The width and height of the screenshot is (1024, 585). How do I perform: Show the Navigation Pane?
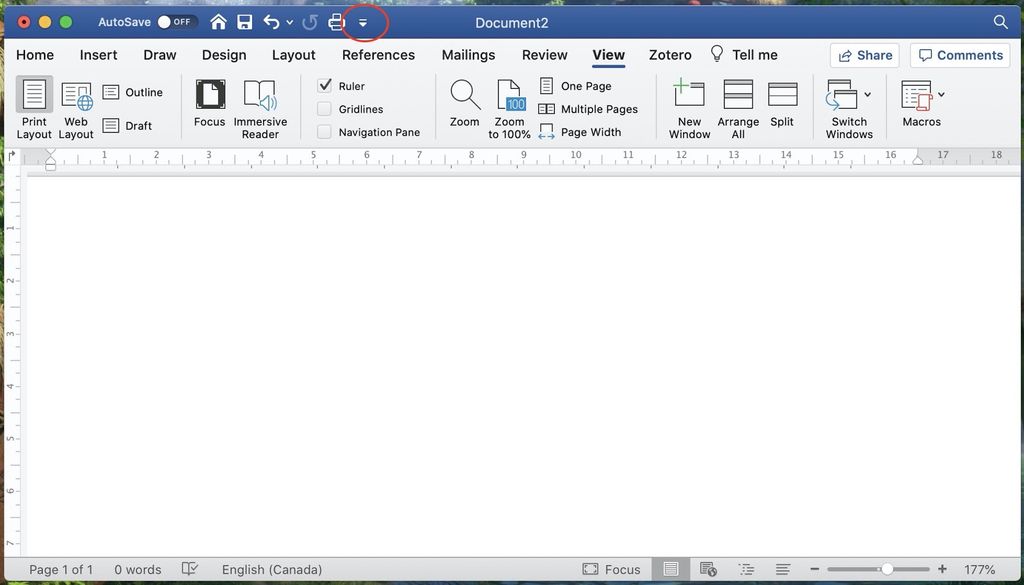tap(324, 131)
